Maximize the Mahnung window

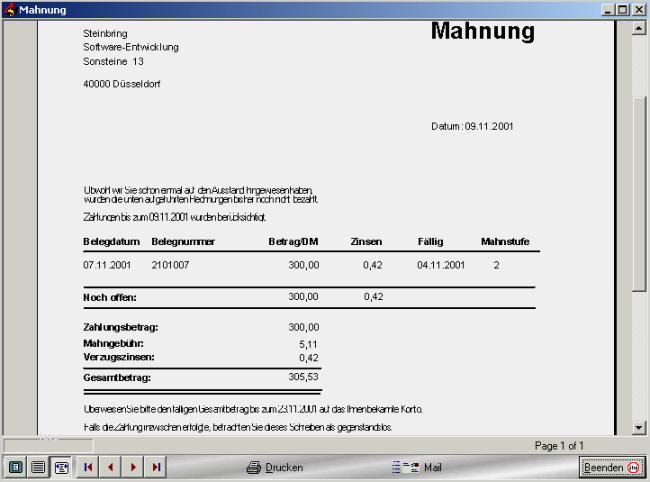(623, 10)
